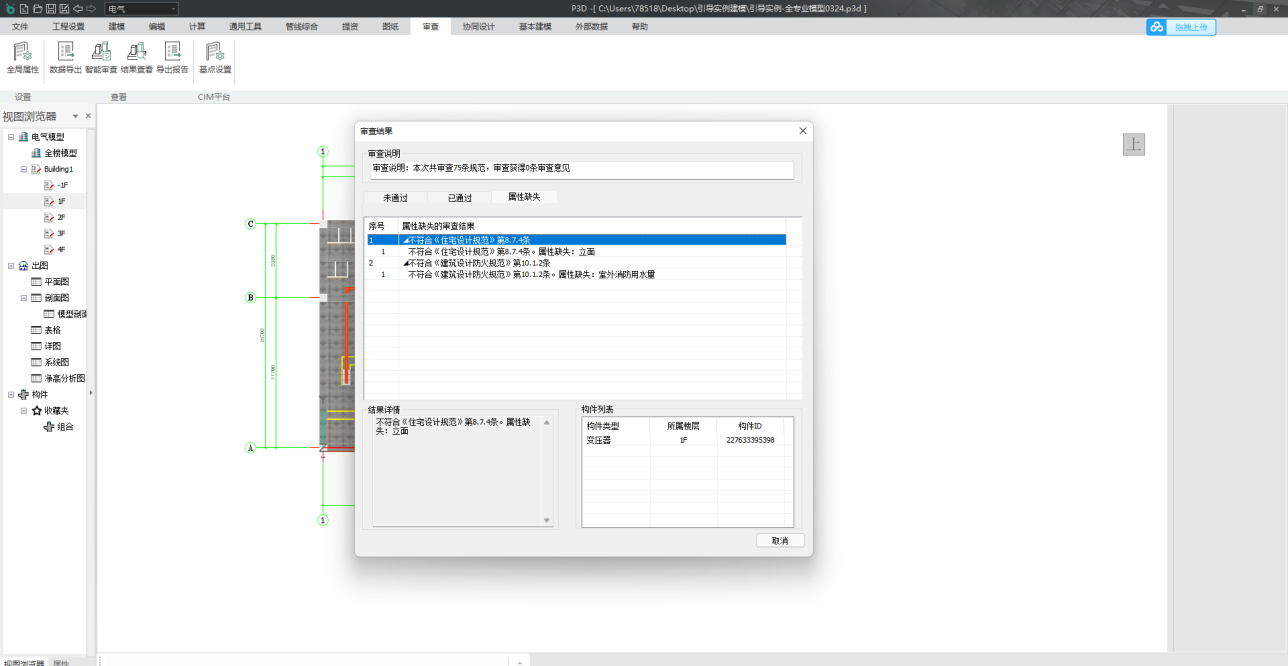Click the 取消 button in dialog
Viewport: 1288px width, 666px height.
tap(780, 541)
